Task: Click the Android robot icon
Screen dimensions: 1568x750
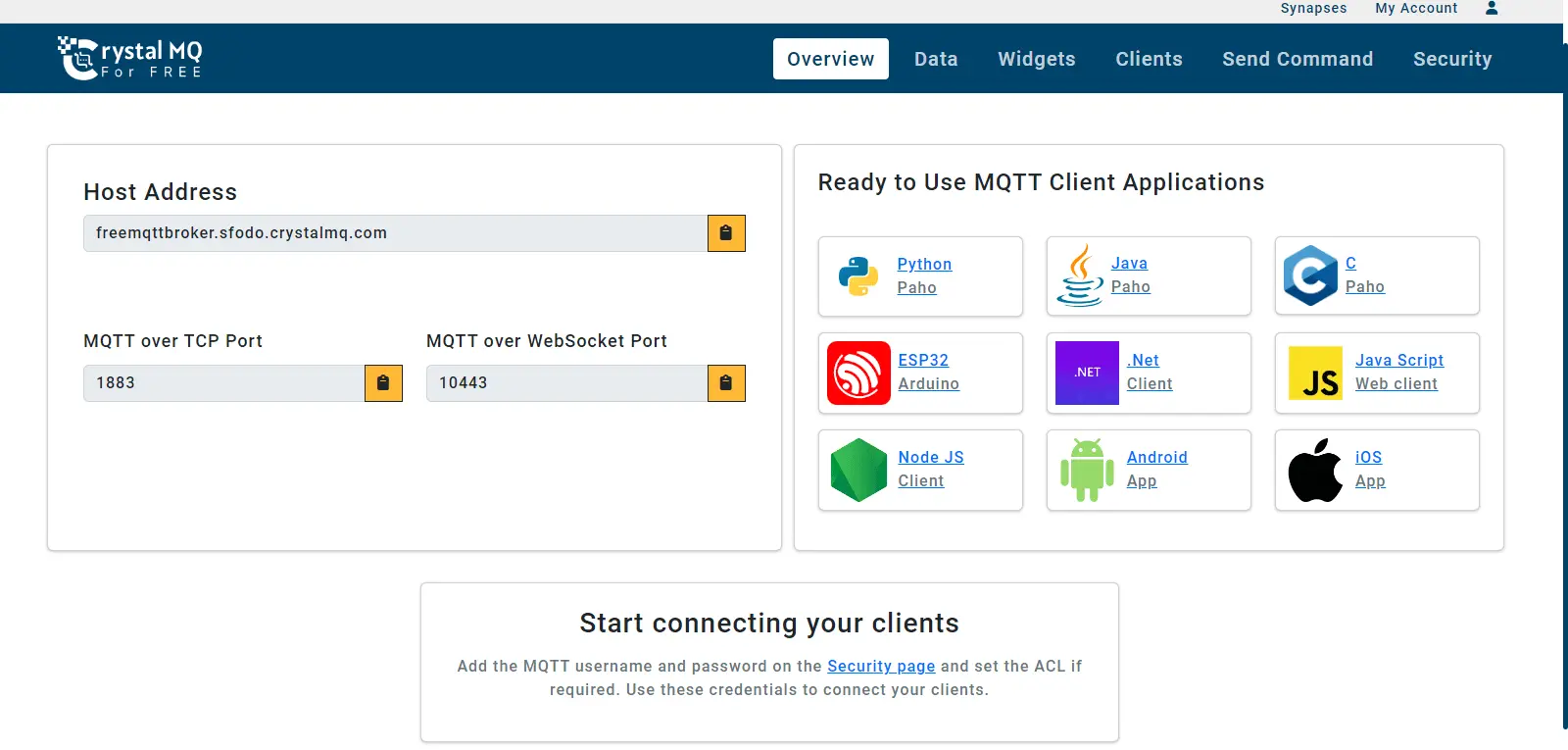Action: coord(1087,470)
